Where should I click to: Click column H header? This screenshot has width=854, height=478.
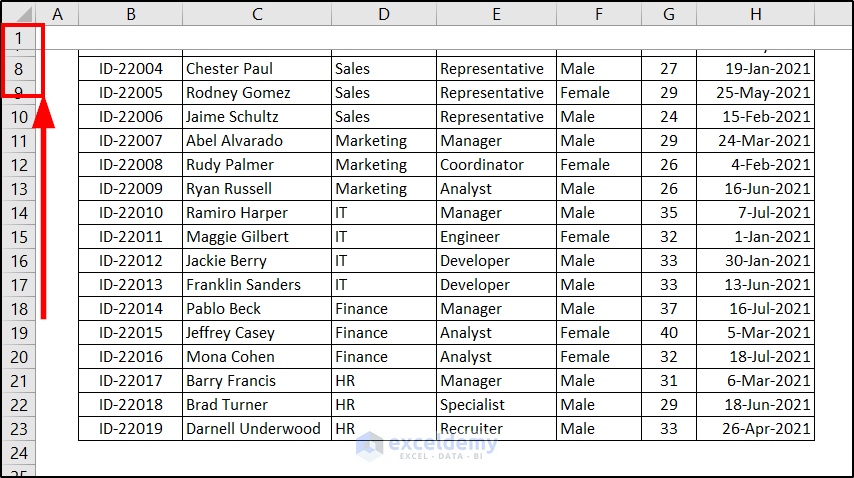coord(755,14)
